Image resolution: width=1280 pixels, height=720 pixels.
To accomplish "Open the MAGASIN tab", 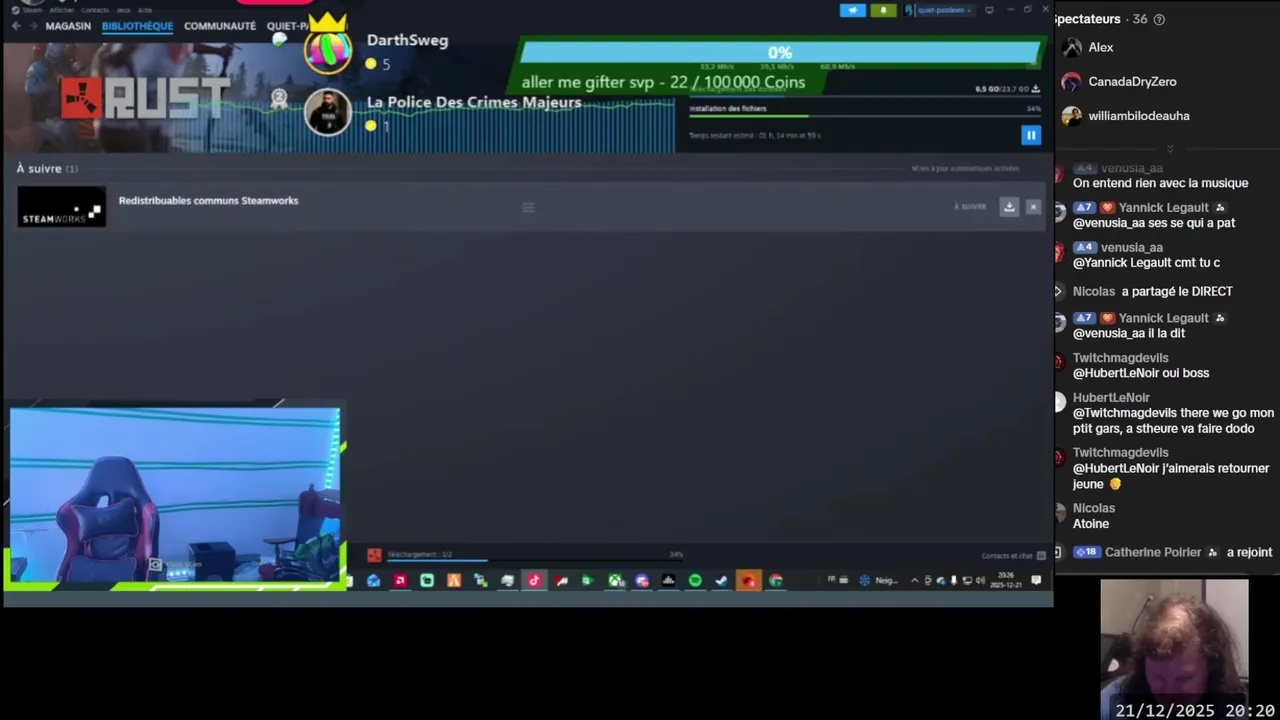I will pos(68,26).
